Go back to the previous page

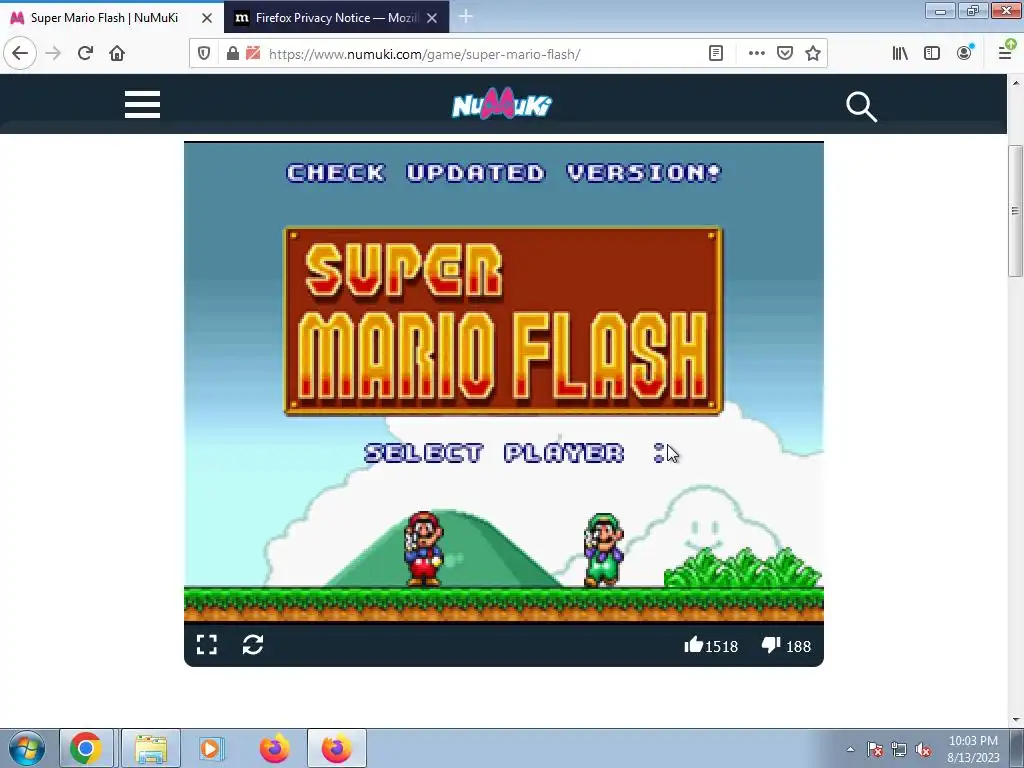pyautogui.click(x=20, y=53)
